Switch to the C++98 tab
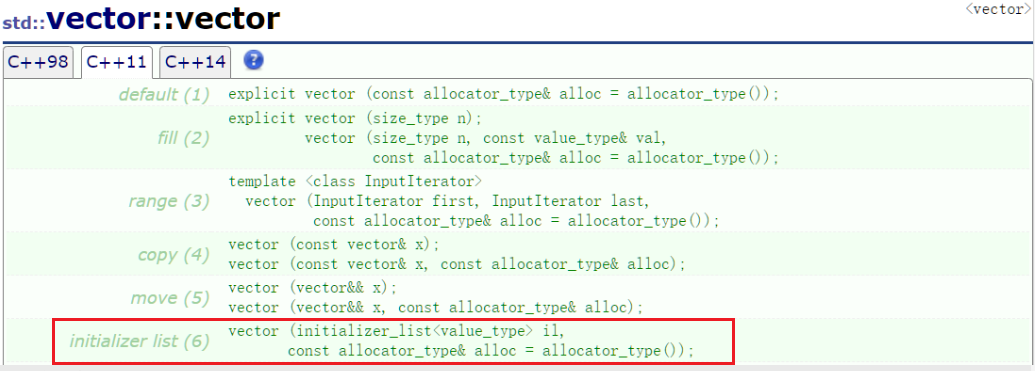Image resolution: width=1035 pixels, height=371 pixels. click(38, 62)
